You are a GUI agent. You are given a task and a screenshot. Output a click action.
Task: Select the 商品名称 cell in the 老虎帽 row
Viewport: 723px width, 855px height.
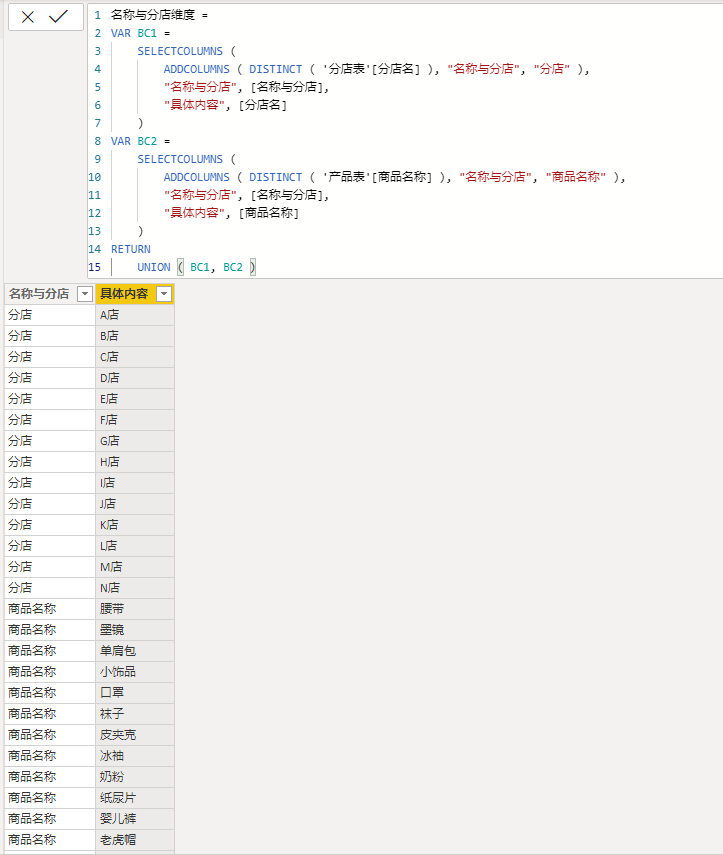50,840
